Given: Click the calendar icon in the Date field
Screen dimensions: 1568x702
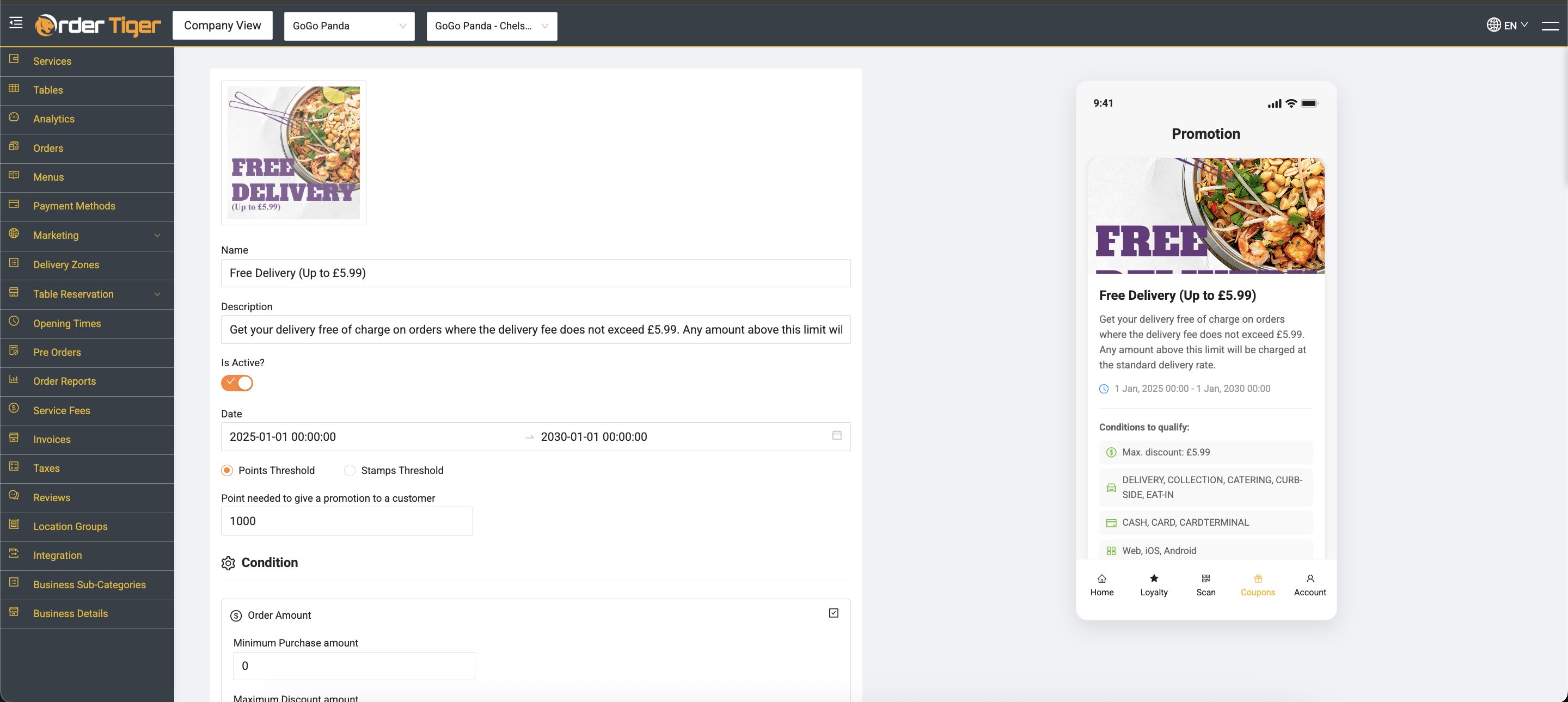Looking at the screenshot, I should pos(836,435).
